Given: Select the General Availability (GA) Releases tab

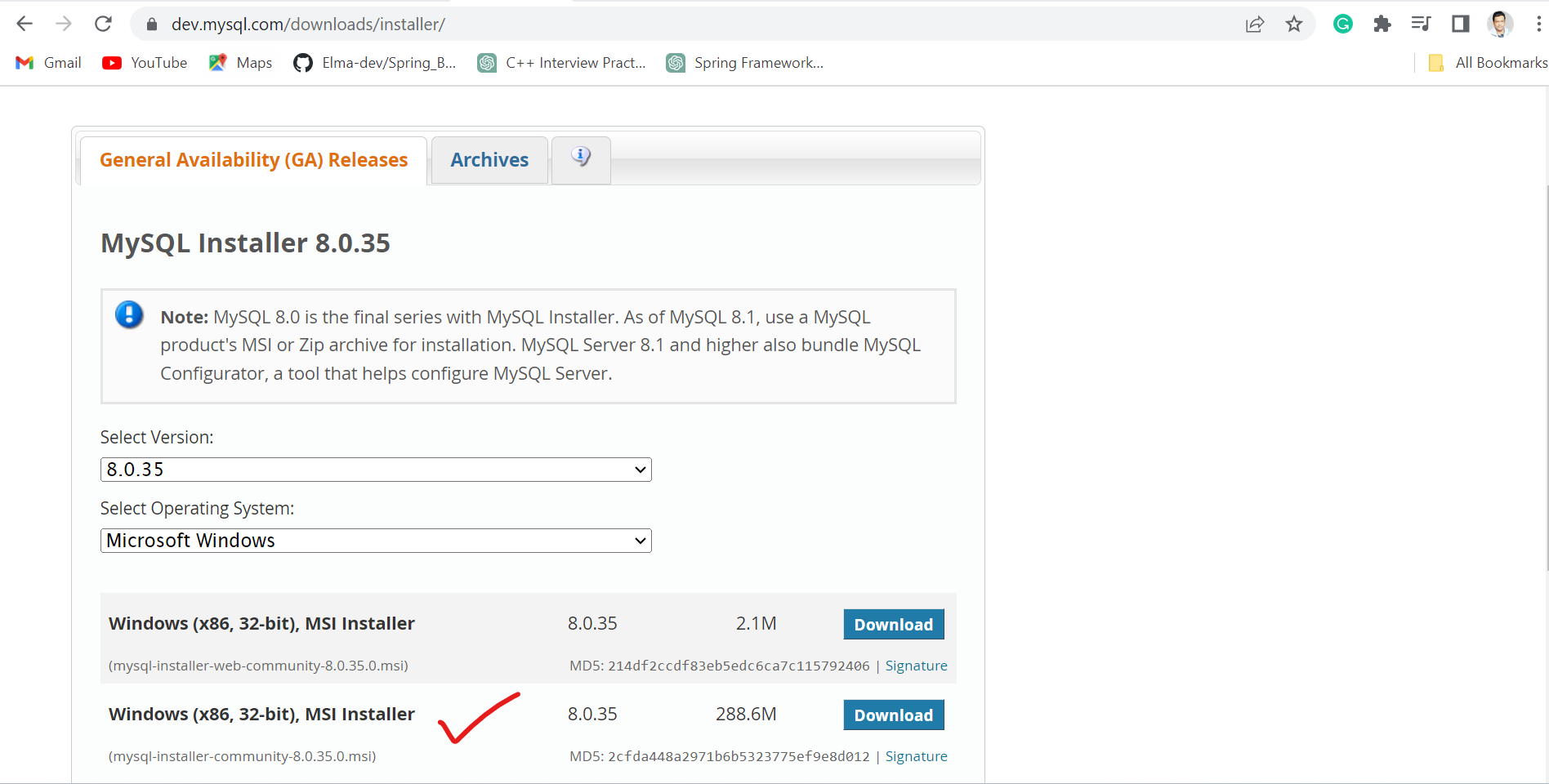Looking at the screenshot, I should pyautogui.click(x=253, y=160).
